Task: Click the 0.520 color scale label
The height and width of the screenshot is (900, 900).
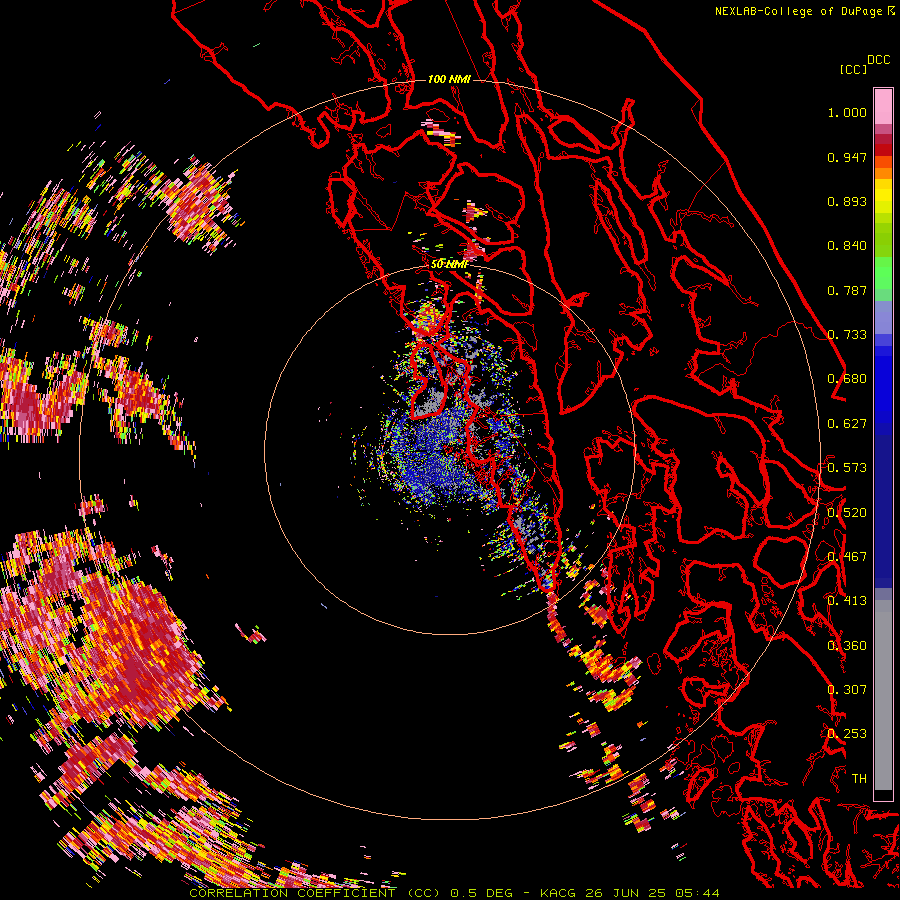Action: click(x=847, y=512)
